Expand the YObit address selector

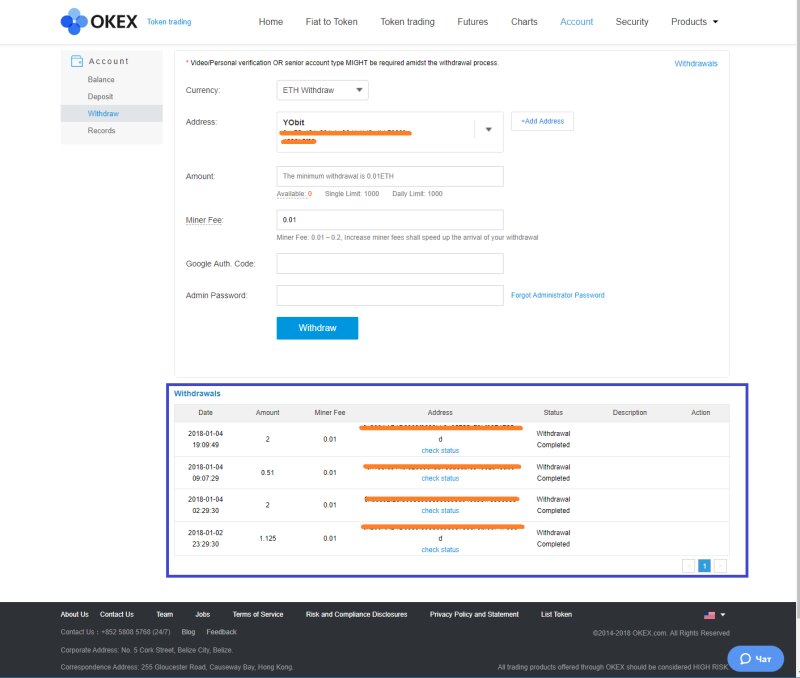[488, 130]
